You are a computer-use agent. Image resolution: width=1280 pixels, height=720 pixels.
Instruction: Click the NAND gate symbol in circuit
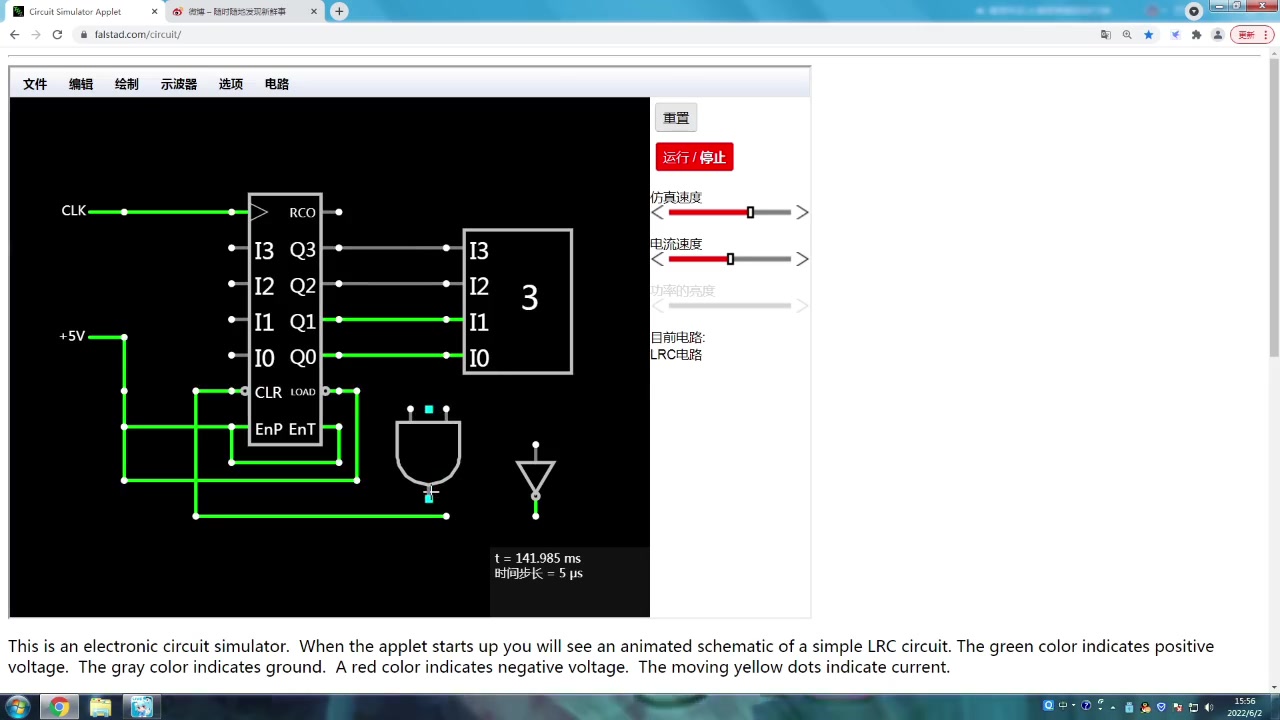(x=428, y=452)
